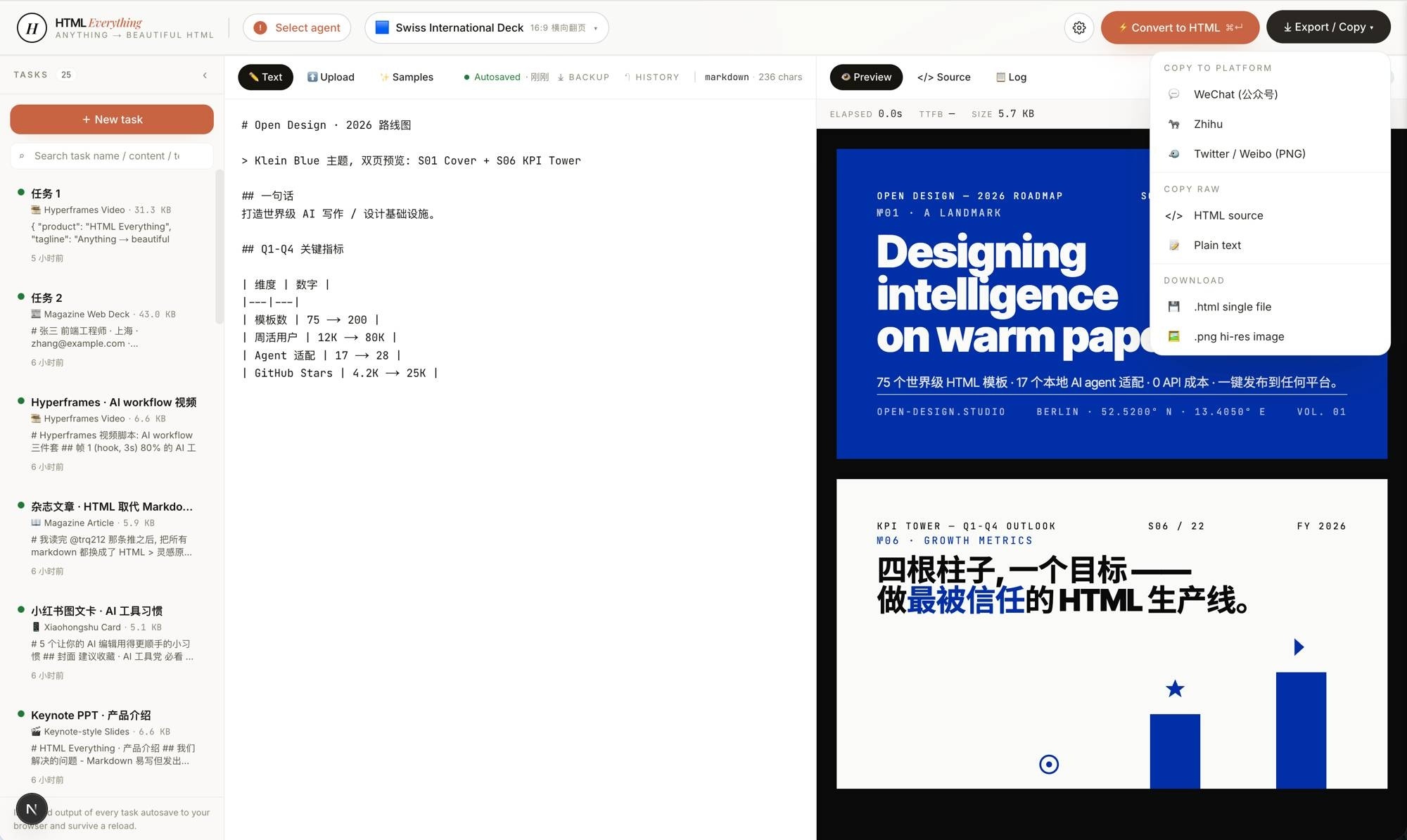Click the New task button
The image size is (1407, 840).
112,120
